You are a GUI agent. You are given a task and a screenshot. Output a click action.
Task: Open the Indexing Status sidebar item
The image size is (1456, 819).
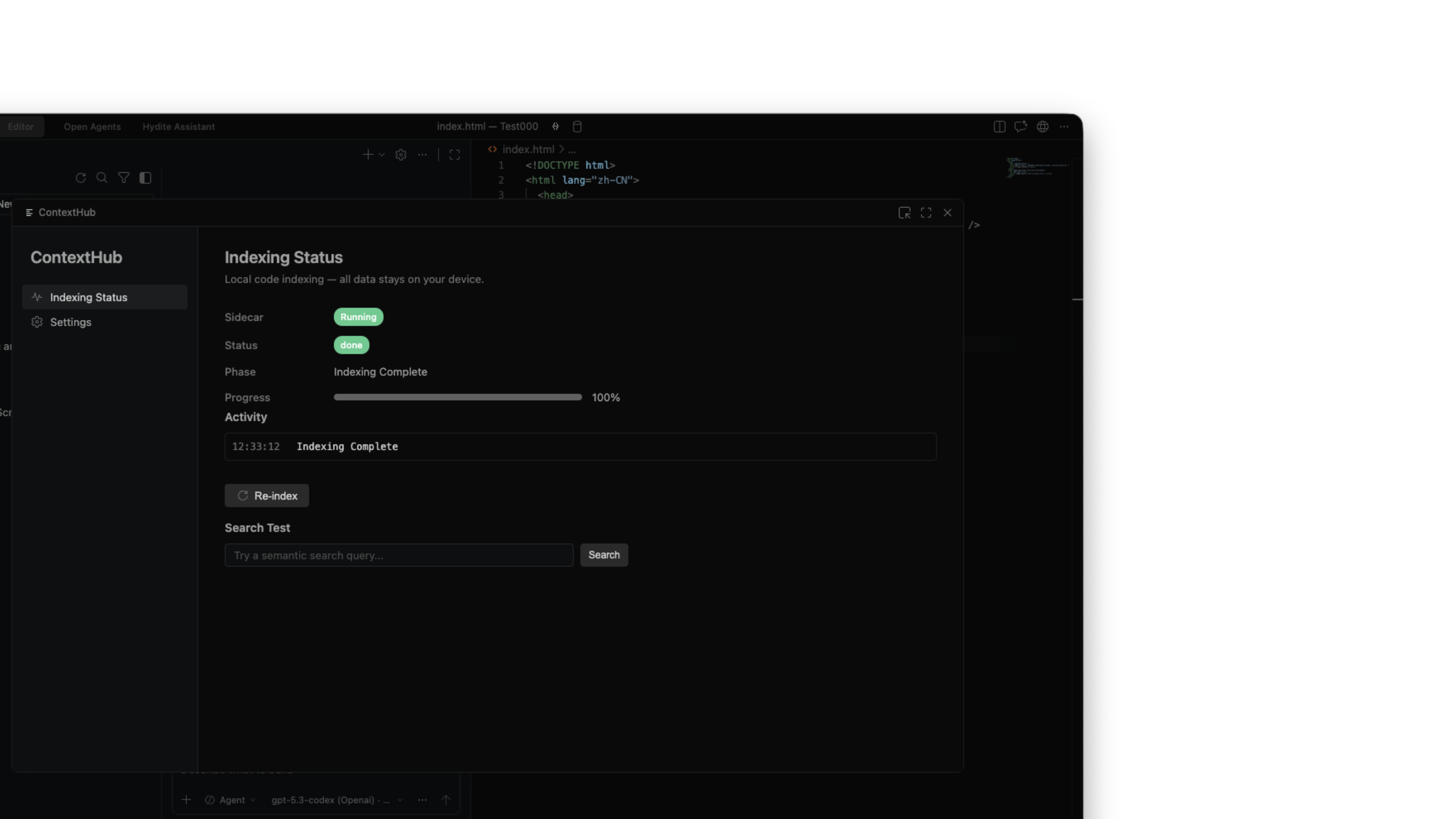point(105,297)
